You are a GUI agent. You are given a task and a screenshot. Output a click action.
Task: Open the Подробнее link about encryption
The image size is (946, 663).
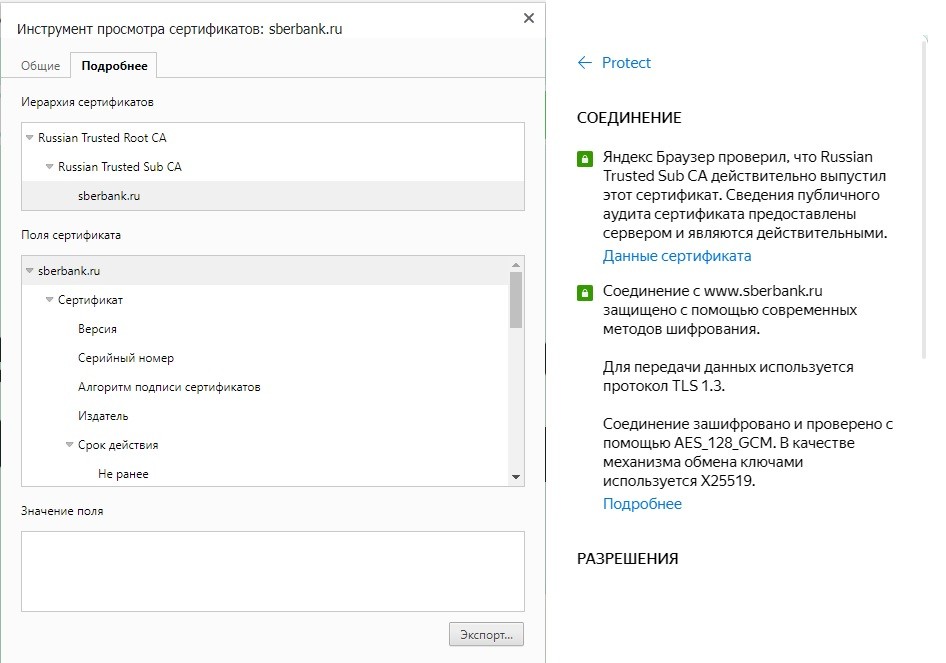tap(642, 504)
